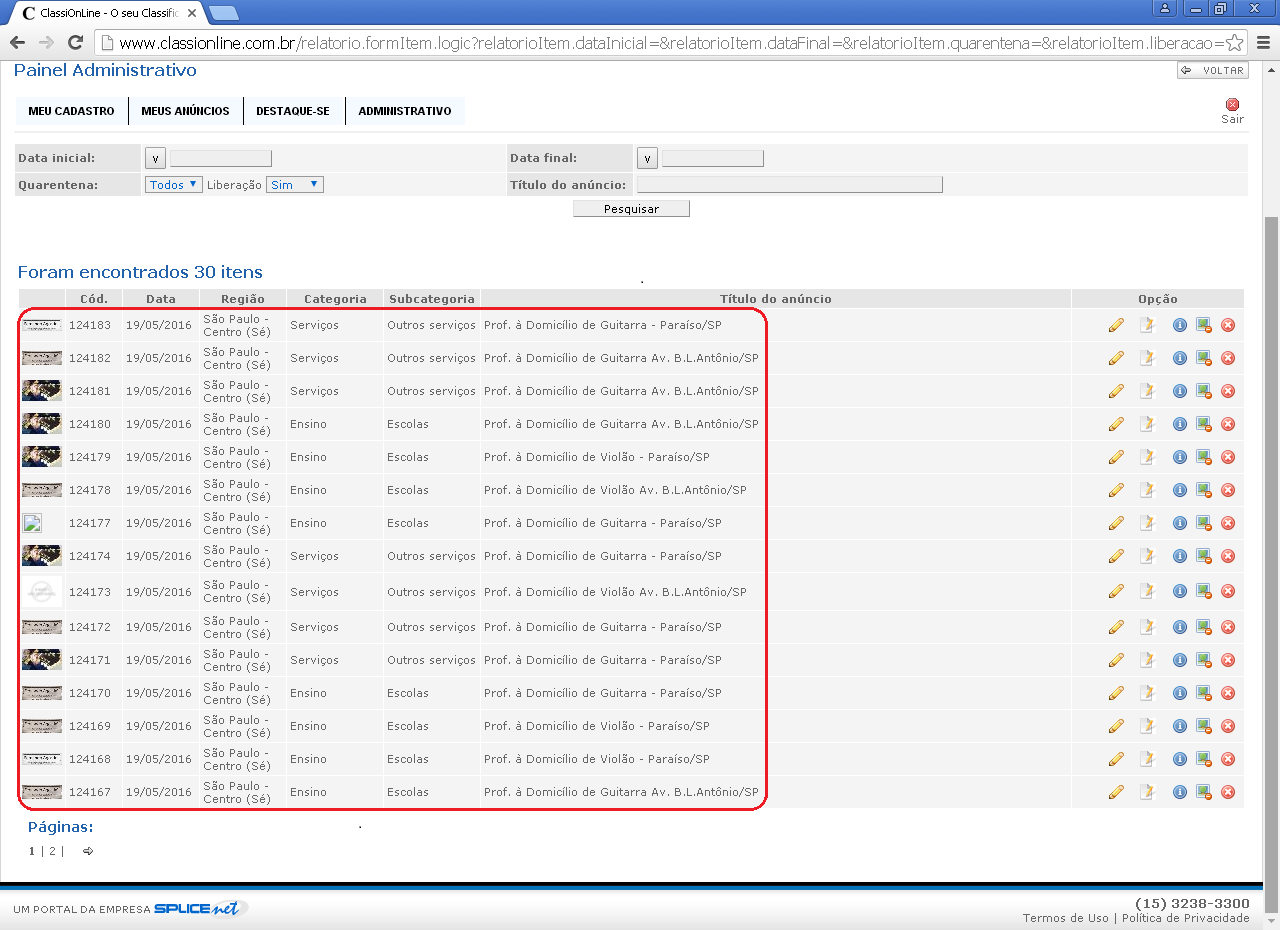Click the document-edit icon for ad 124182
This screenshot has width=1280, height=930.
coord(1147,358)
